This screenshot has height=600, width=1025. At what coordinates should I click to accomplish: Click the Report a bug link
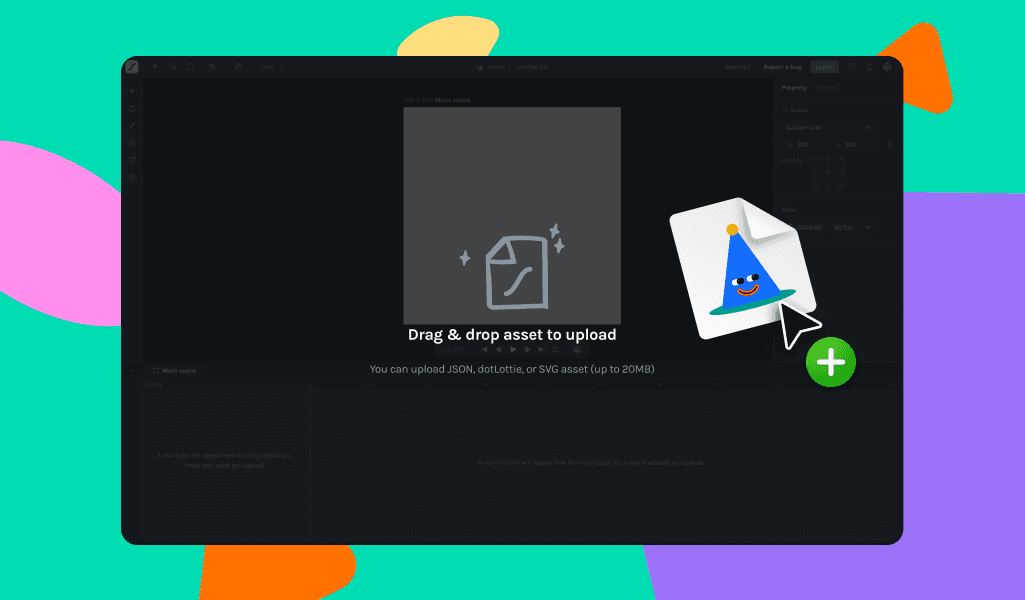(784, 66)
